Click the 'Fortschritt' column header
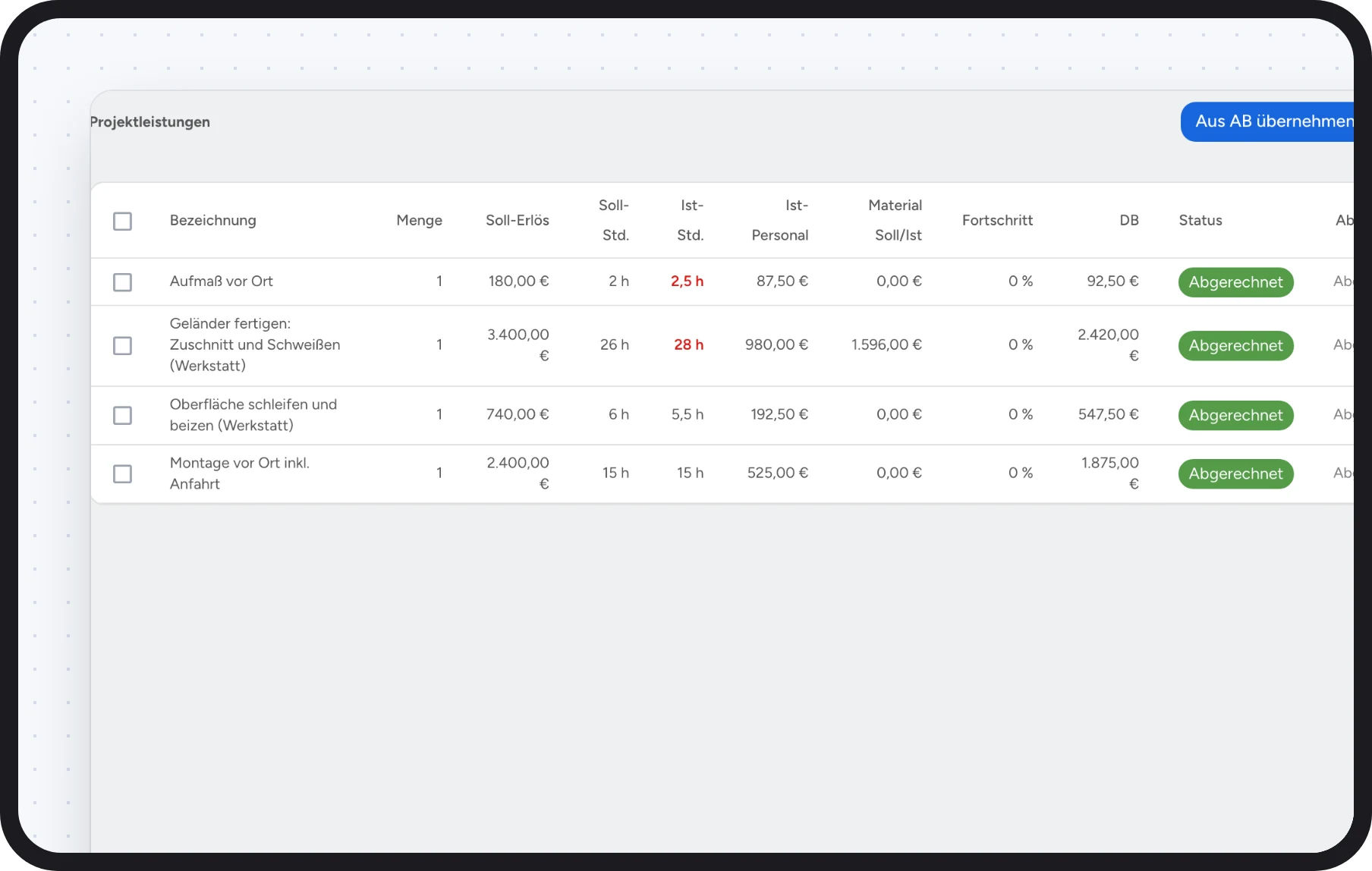Image resolution: width=1372 pixels, height=871 pixels. point(997,220)
